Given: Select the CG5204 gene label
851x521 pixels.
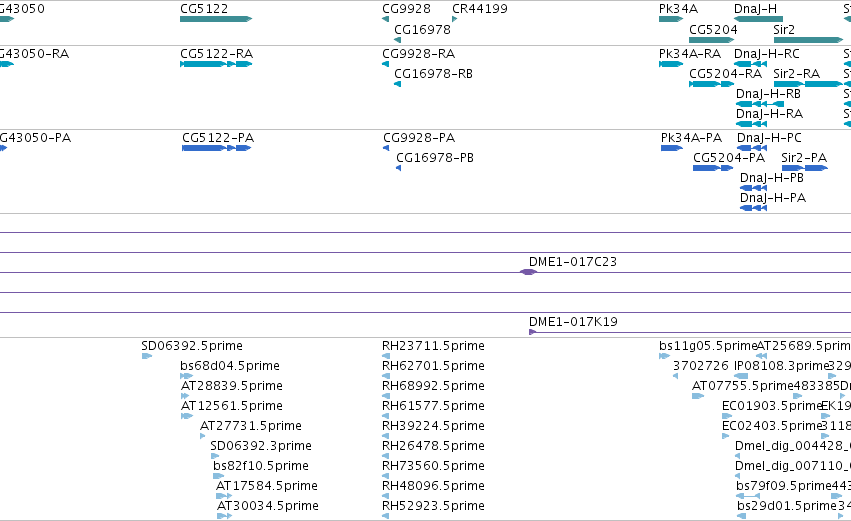Looking at the screenshot, I should coord(713,30).
